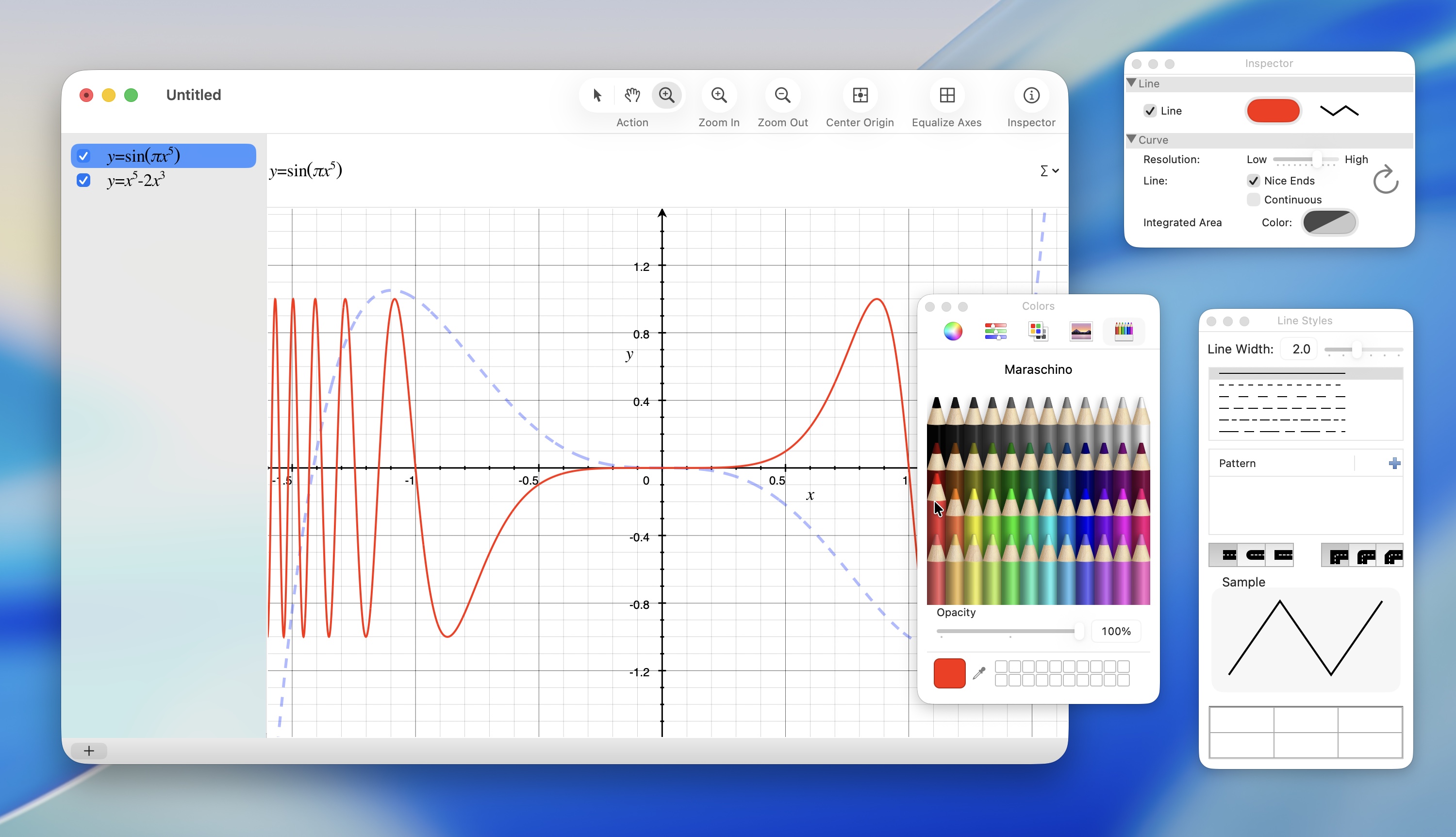Click the red line color well in Inspector
The width and height of the screenshot is (1456, 837).
(1273, 111)
